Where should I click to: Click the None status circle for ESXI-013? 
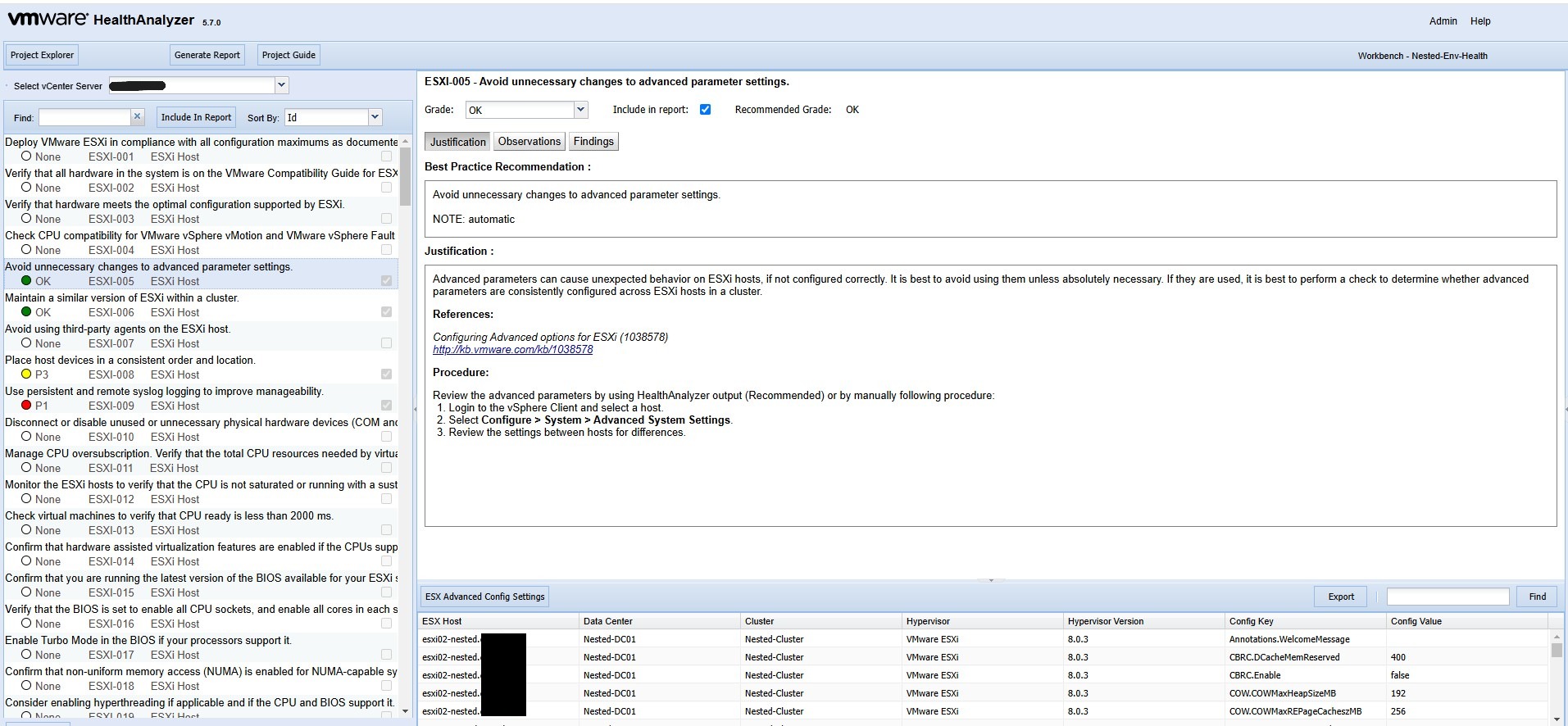tap(26, 530)
